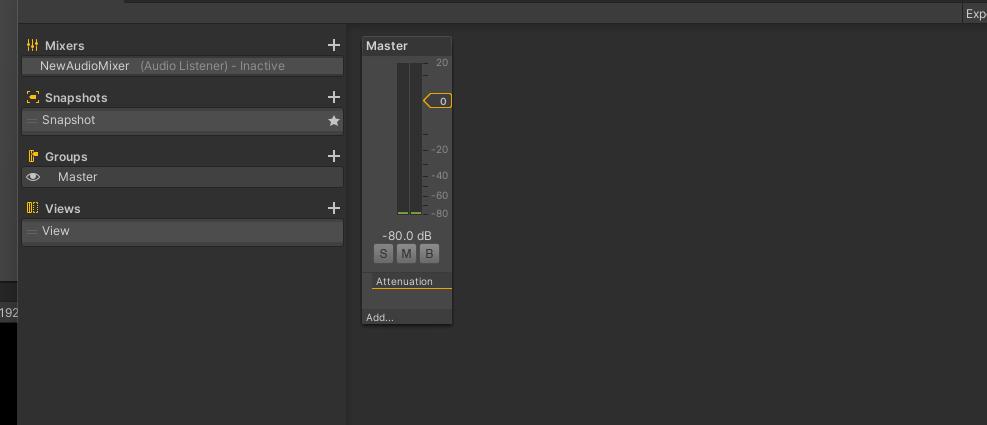The width and height of the screenshot is (987, 425).
Task: Open the Add... effect dropdown on Master
Action: pos(407,317)
